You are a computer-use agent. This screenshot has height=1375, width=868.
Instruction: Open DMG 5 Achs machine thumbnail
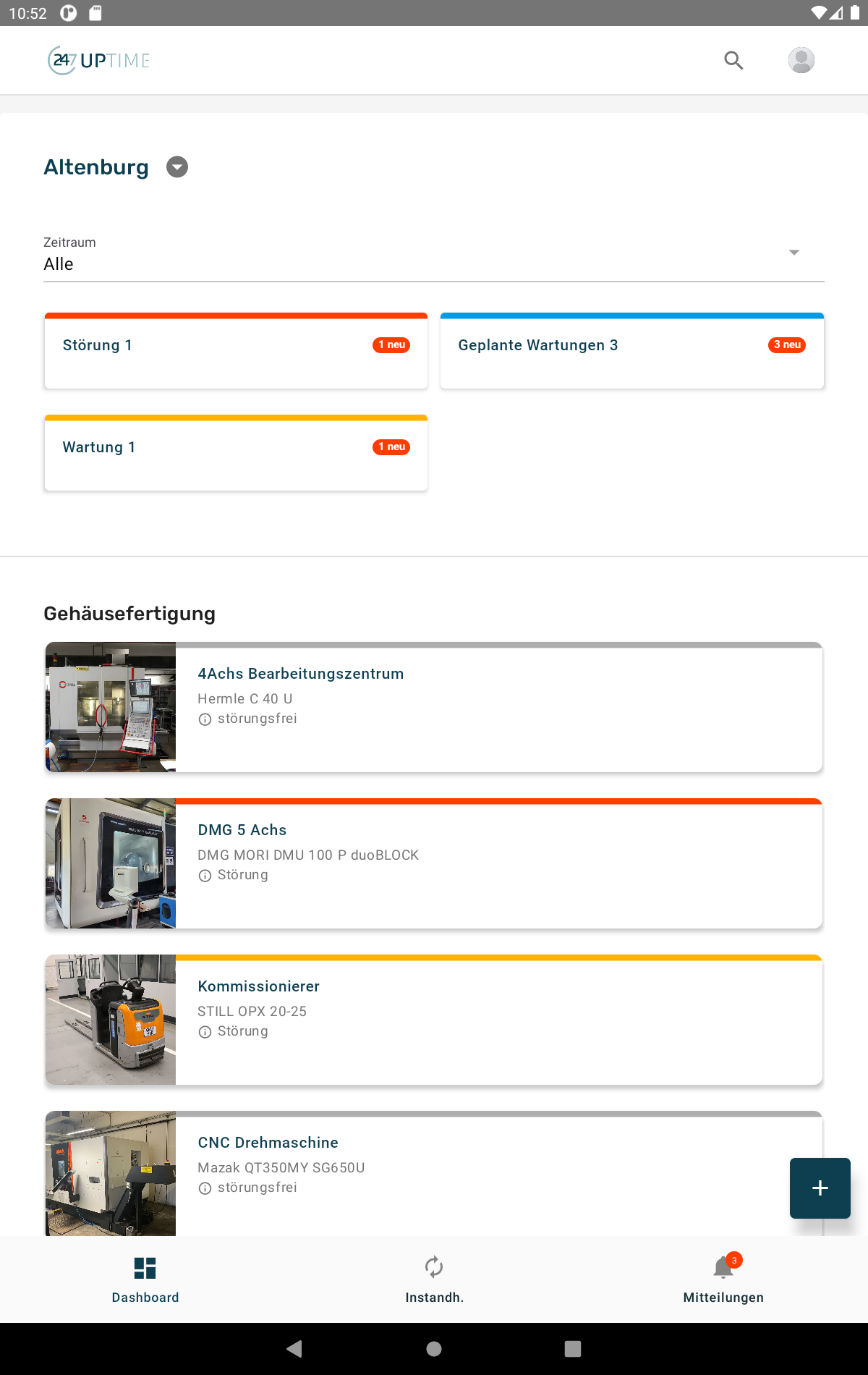click(x=111, y=863)
